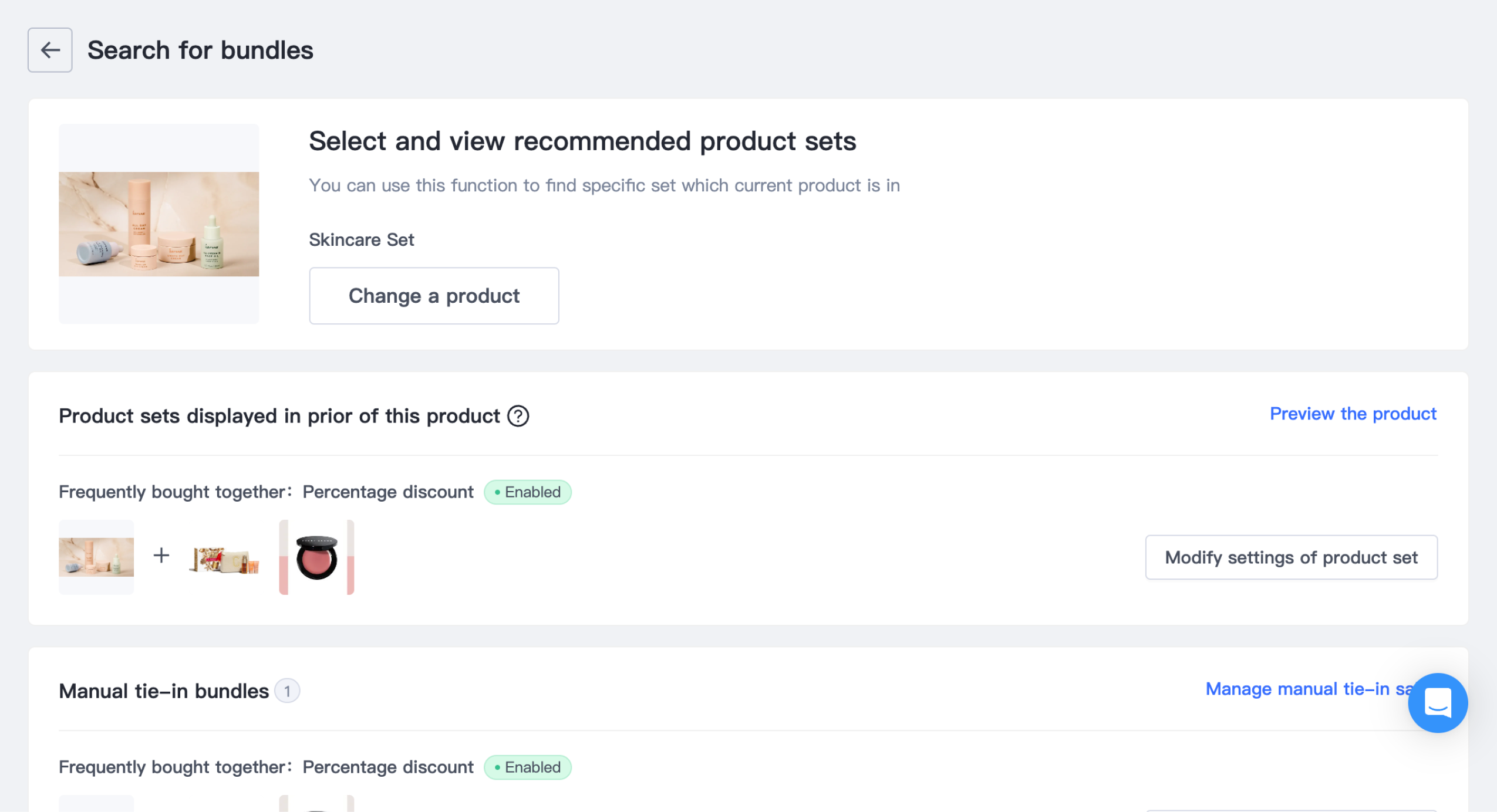Click the Select and view recommended product sets heading
1497x812 pixels.
tap(582, 141)
